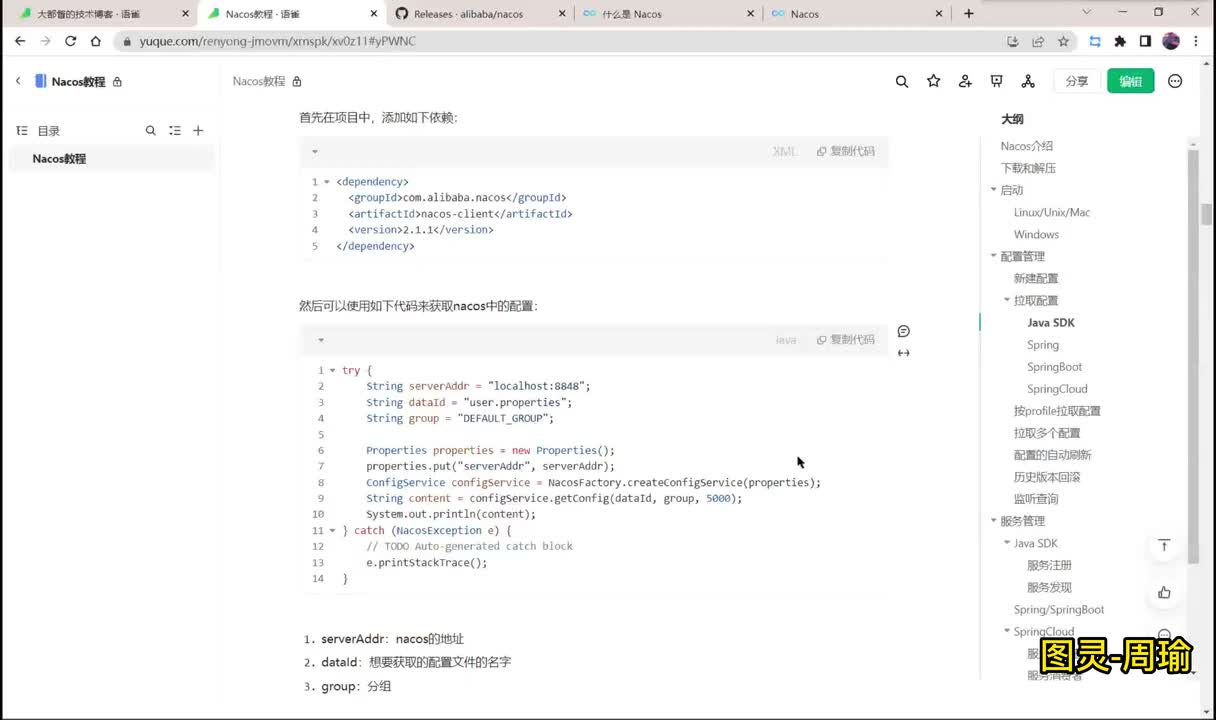Open browser extensions puzzle icon
This screenshot has height=720, width=1216.
(x=1120, y=41)
